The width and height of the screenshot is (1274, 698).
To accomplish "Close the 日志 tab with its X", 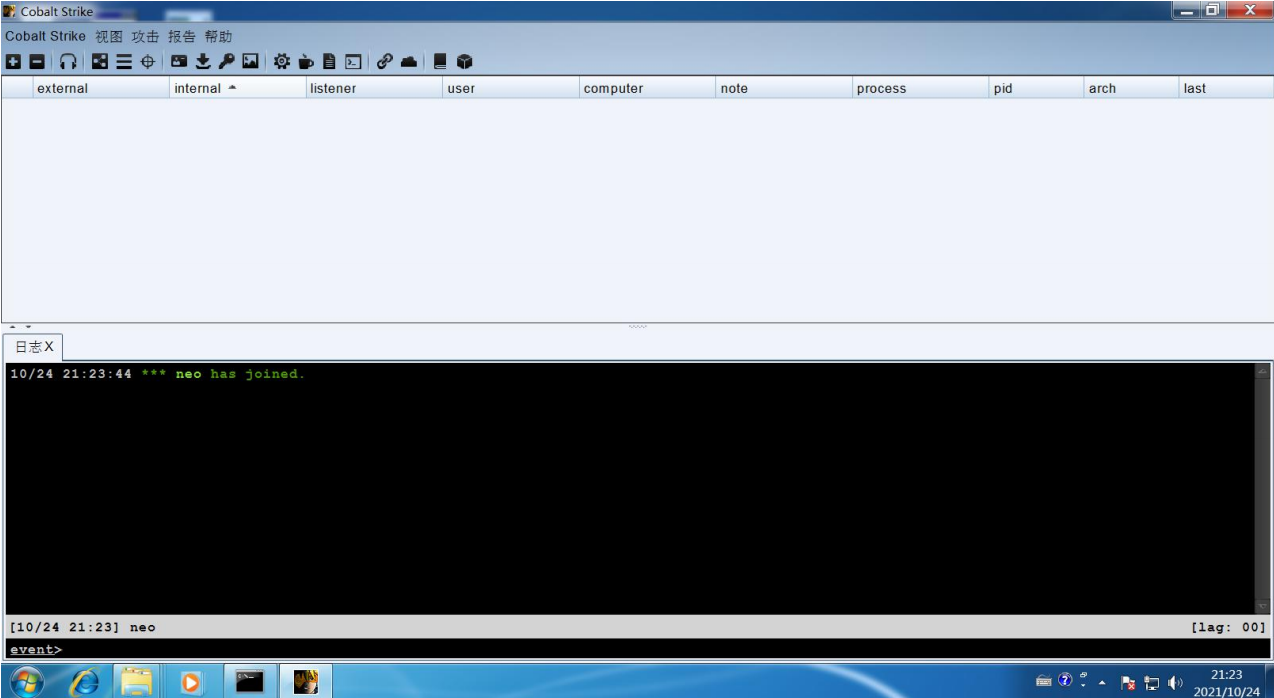I will 49,347.
